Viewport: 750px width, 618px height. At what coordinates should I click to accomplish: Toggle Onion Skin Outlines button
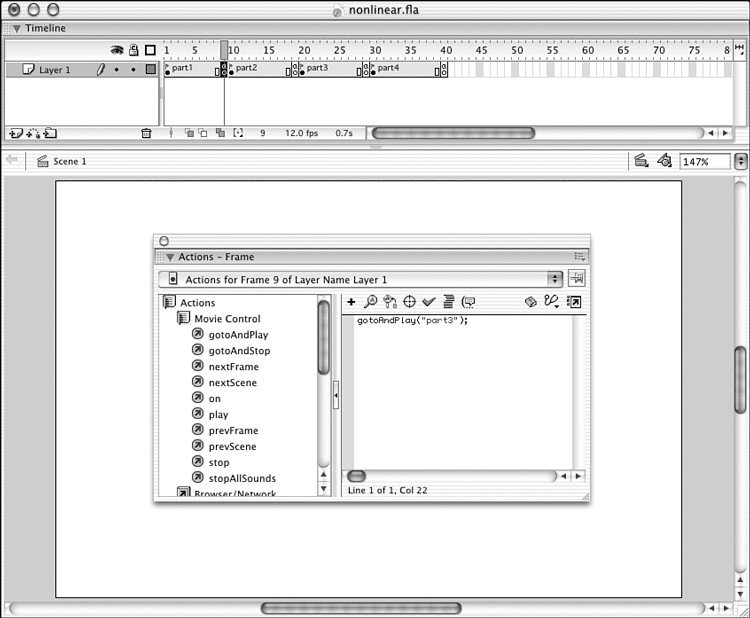click(x=203, y=133)
